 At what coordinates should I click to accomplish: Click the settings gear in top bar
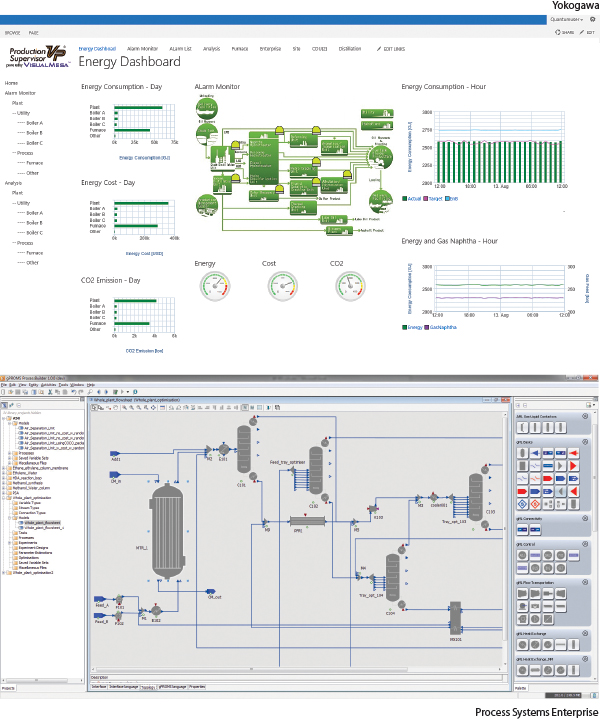pyautogui.click(x=593, y=19)
